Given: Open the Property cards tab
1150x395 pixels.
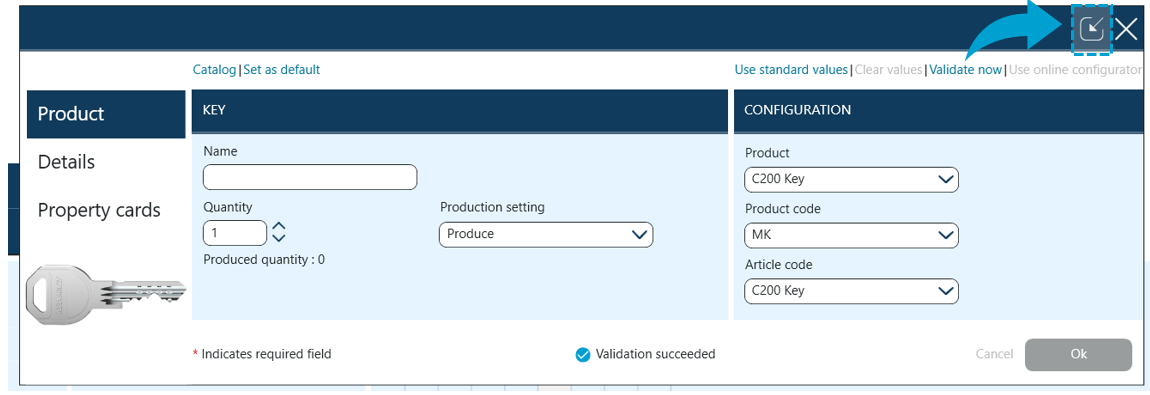Looking at the screenshot, I should click(106, 210).
